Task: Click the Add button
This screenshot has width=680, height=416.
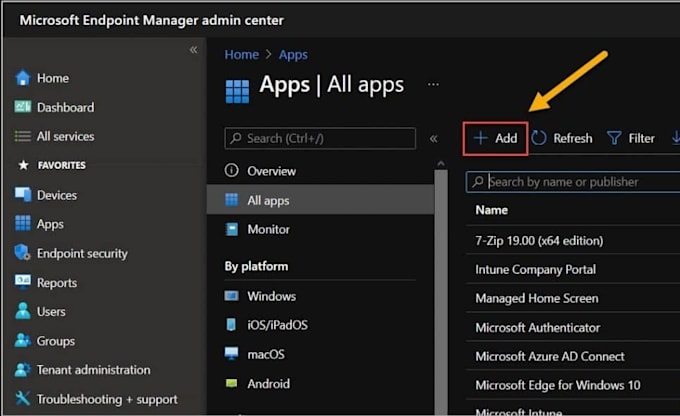Action: point(495,138)
